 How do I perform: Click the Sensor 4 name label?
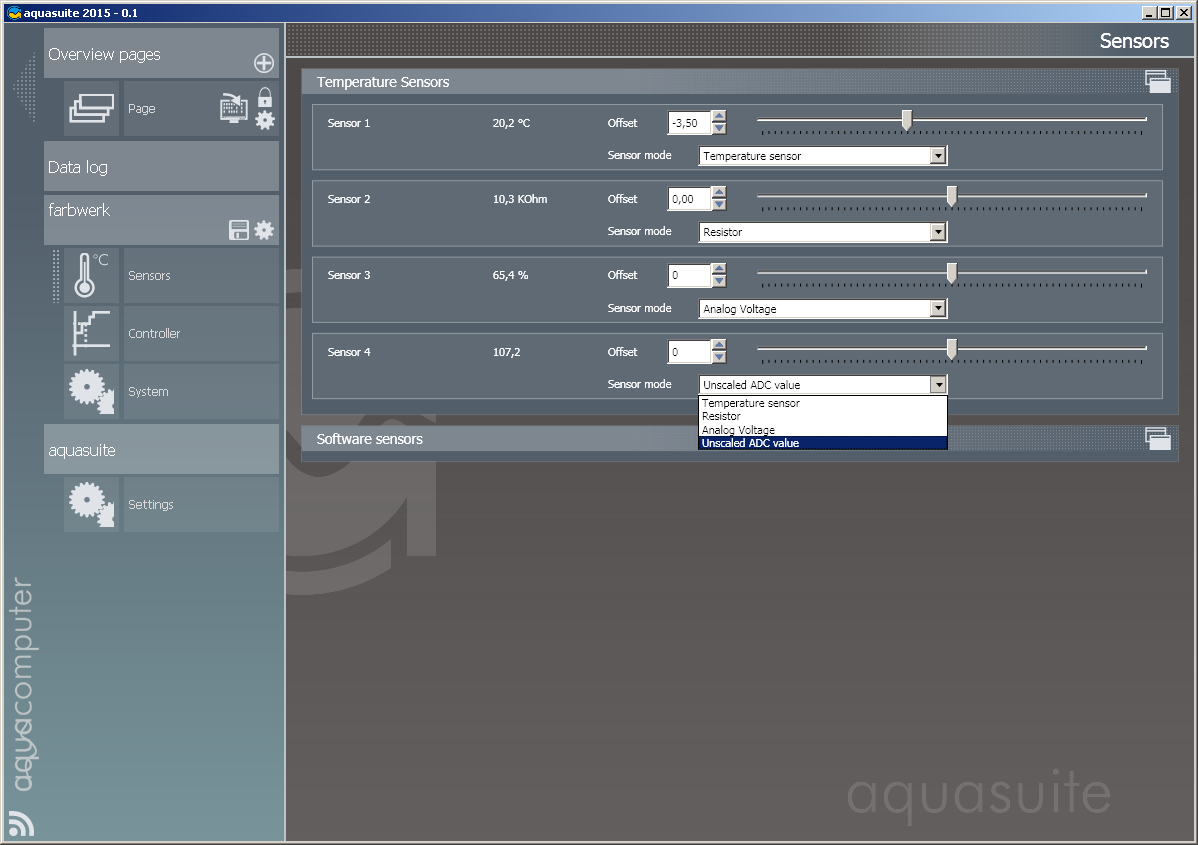[348, 352]
